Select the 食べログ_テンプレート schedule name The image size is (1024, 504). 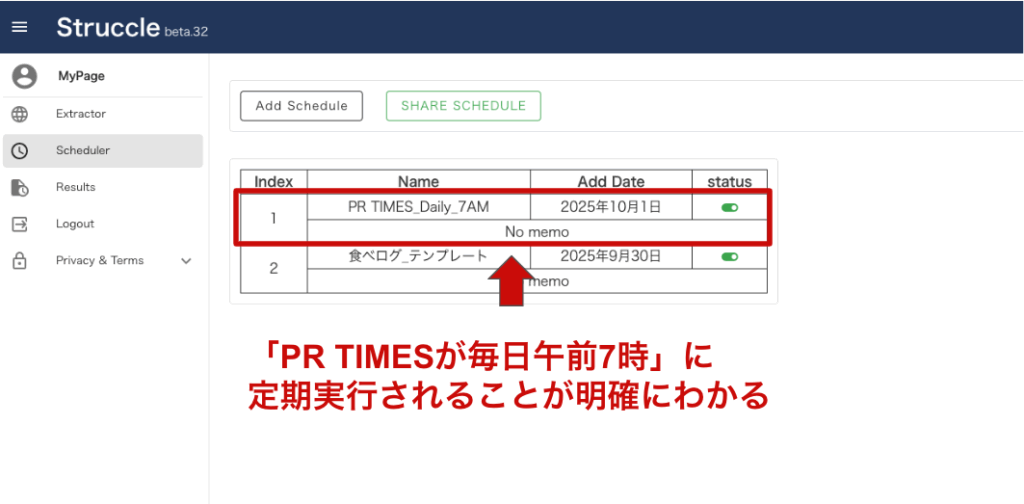pos(418,256)
